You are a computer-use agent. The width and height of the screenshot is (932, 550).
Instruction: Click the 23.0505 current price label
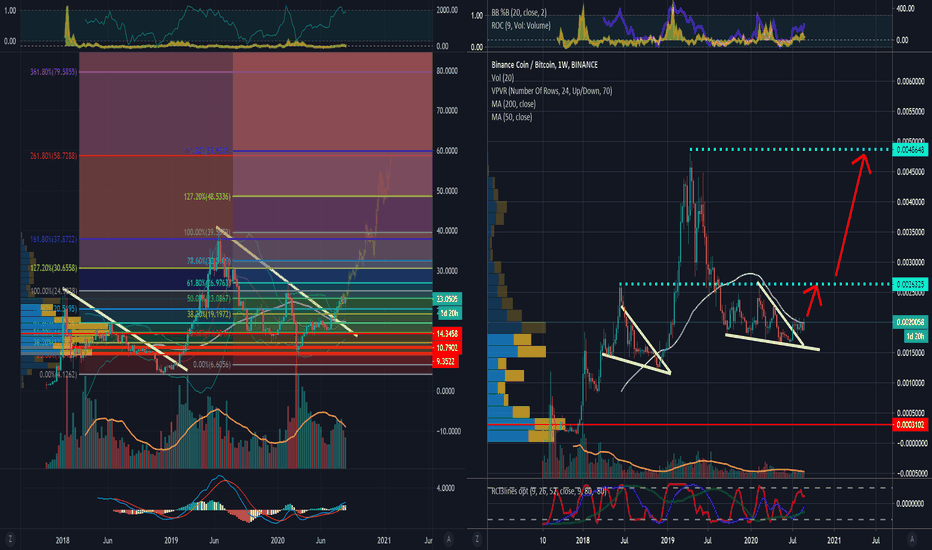pyautogui.click(x=447, y=299)
